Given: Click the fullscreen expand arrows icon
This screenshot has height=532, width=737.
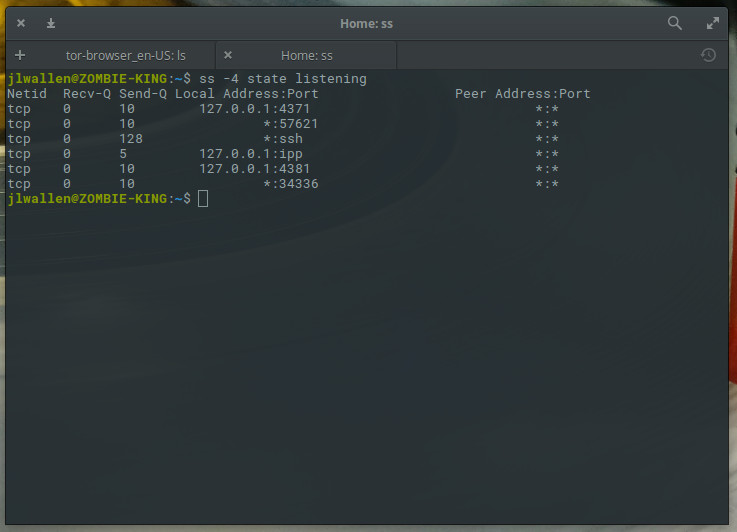Looking at the screenshot, I should click(x=713, y=22).
